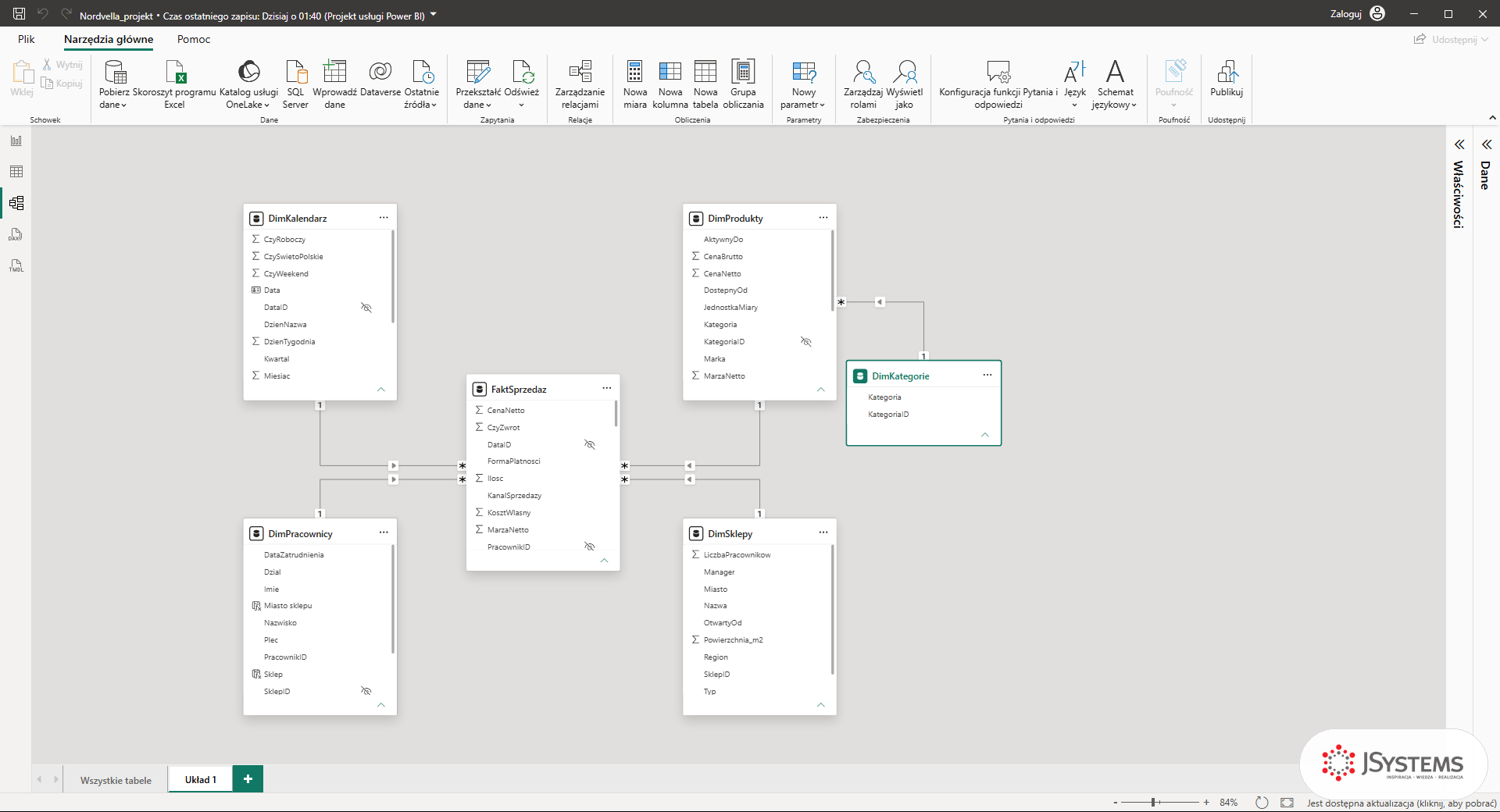This screenshot has width=1500, height=812.
Task: Toggle visibility of DataID in FaktSprzedaz
Action: pyautogui.click(x=590, y=445)
